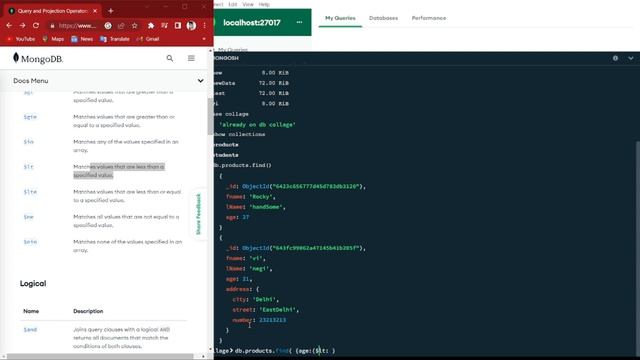The width and height of the screenshot is (640, 360).
Task: Share this page from the address bar
Action: coord(121,26)
